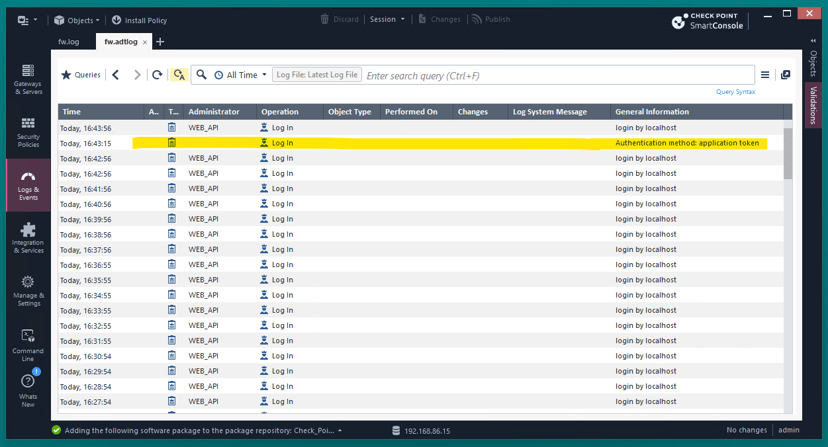Image resolution: width=828 pixels, height=447 pixels.
Task: Open the Security Policies view
Action: pyautogui.click(x=28, y=132)
